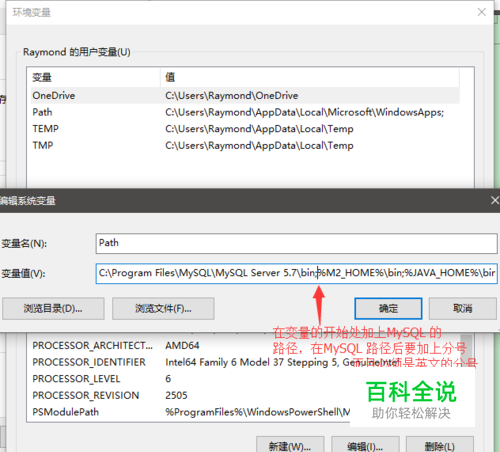Click the 变量值 input field
This screenshot has width=500, height=452.
(x=296, y=273)
